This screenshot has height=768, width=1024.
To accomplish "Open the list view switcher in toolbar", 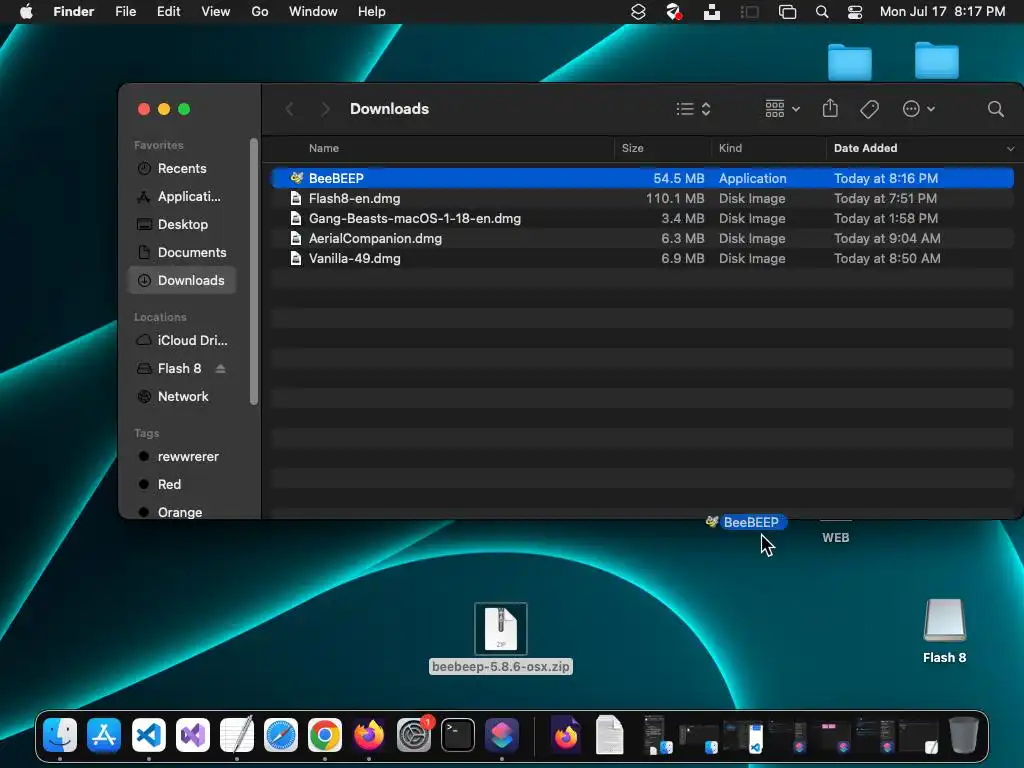I will click(693, 109).
